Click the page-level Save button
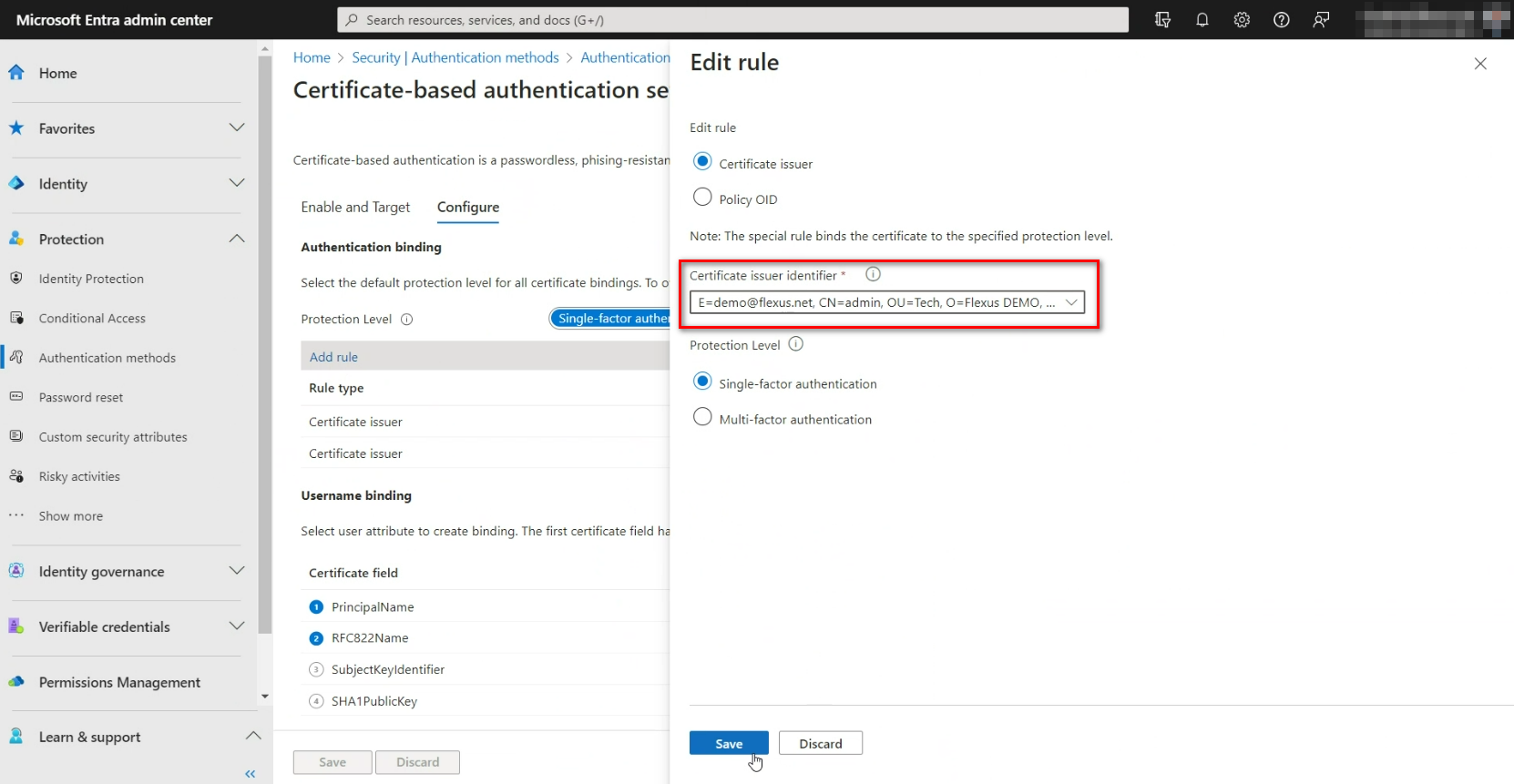The width and height of the screenshot is (1514, 784). coord(332,762)
